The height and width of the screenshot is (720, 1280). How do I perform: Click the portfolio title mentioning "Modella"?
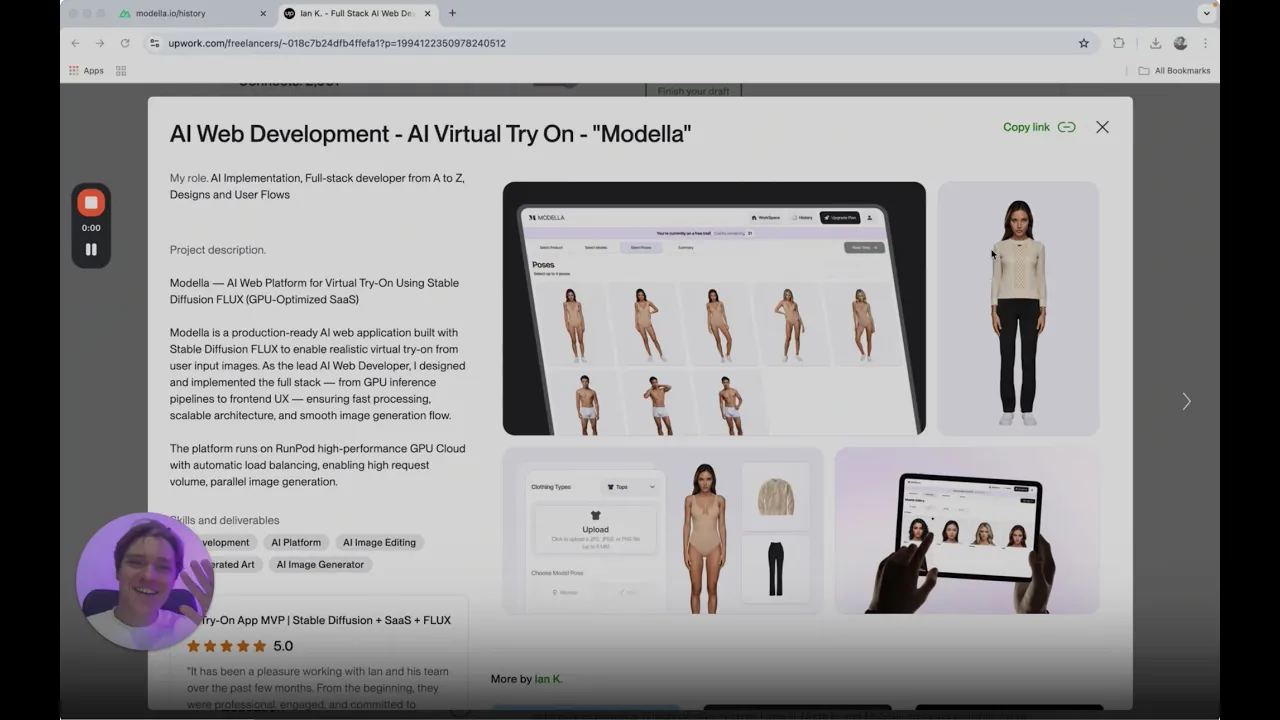(430, 134)
